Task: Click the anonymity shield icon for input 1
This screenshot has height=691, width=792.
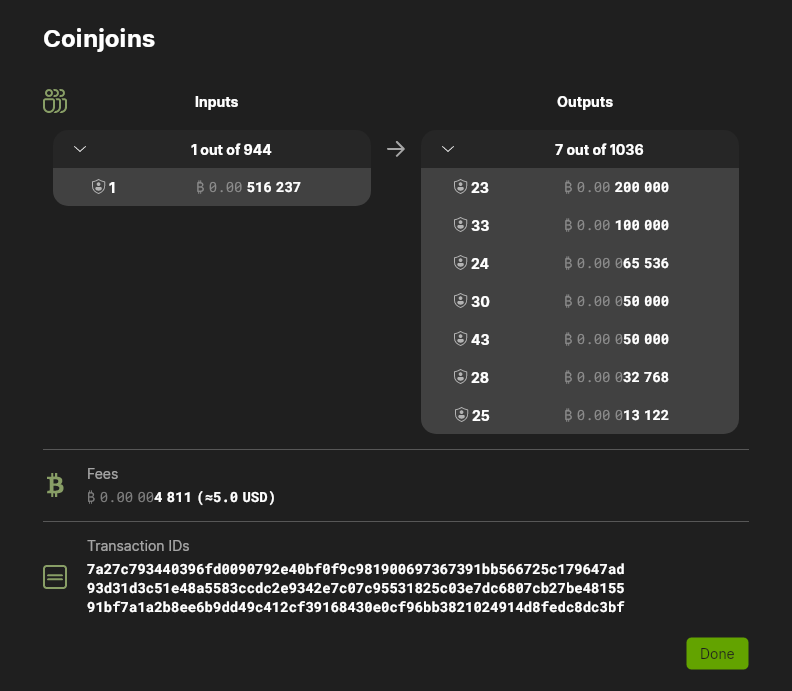Action: (98, 187)
